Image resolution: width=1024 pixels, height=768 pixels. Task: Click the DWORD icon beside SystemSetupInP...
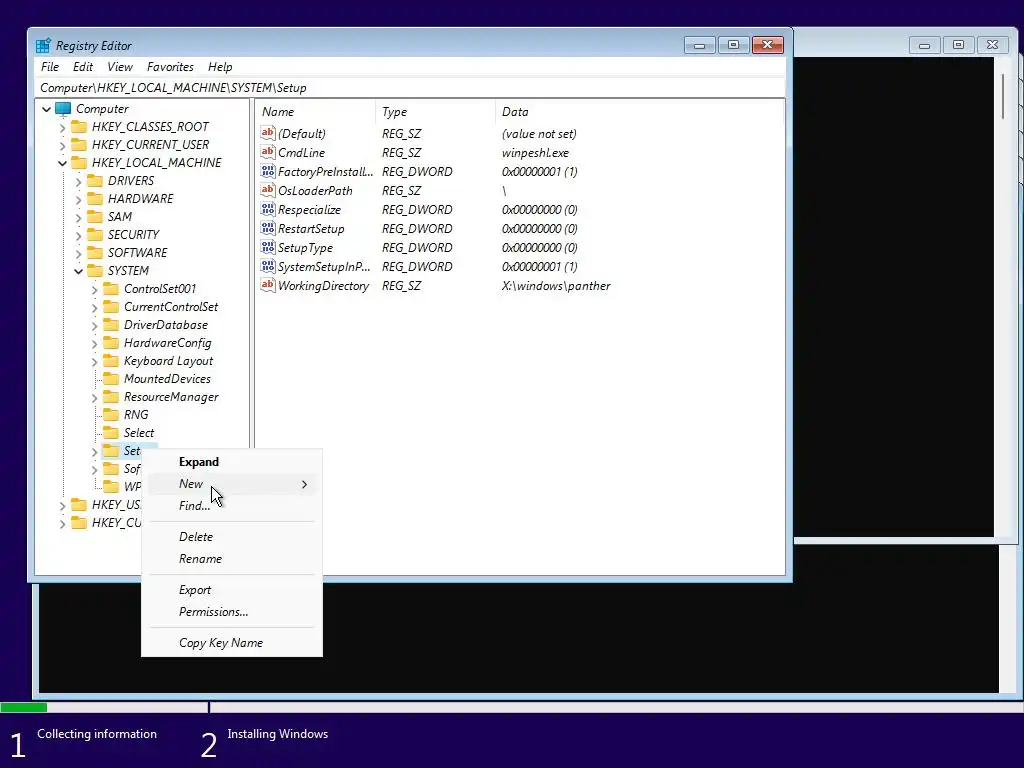268,266
